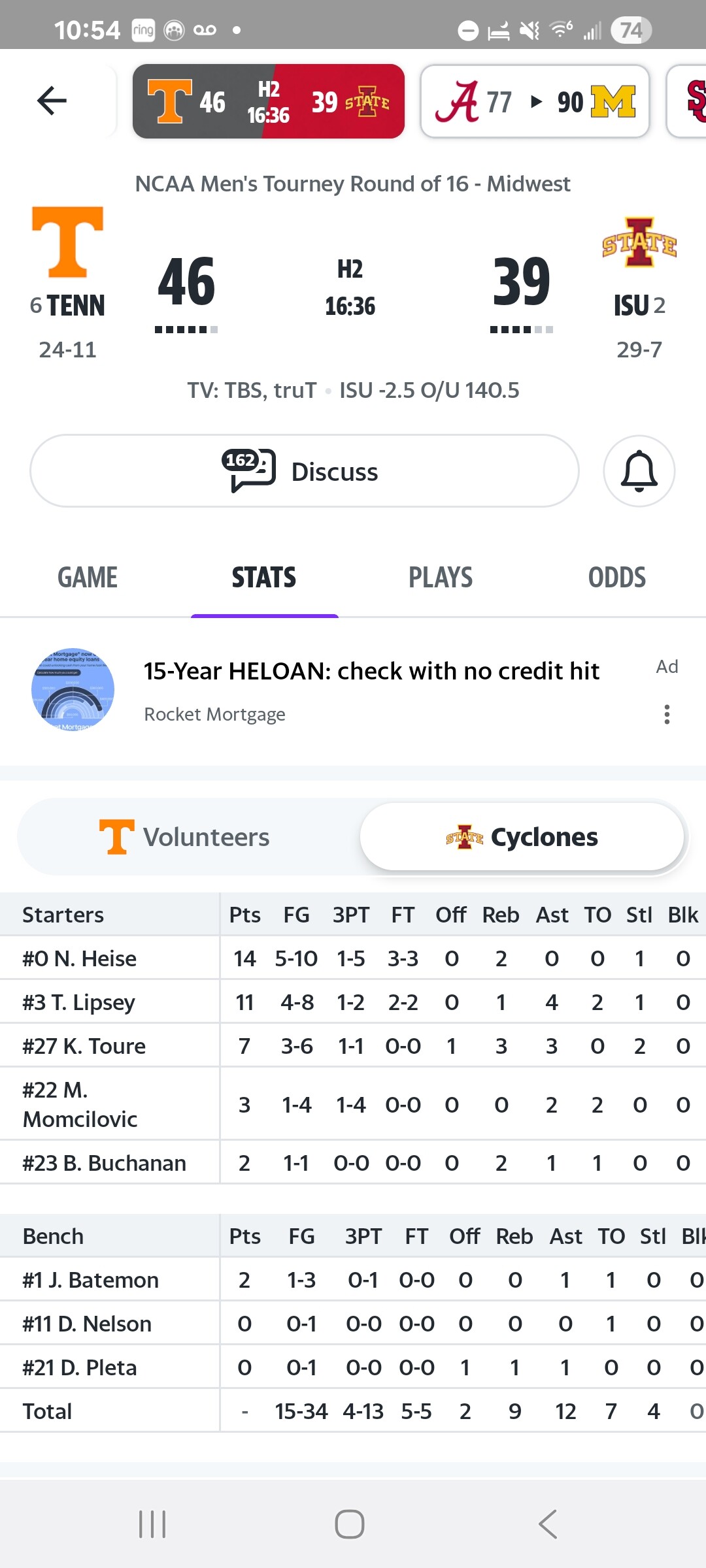Open the PLAYS tab
Image resolution: width=706 pixels, height=1568 pixels.
[x=440, y=578]
